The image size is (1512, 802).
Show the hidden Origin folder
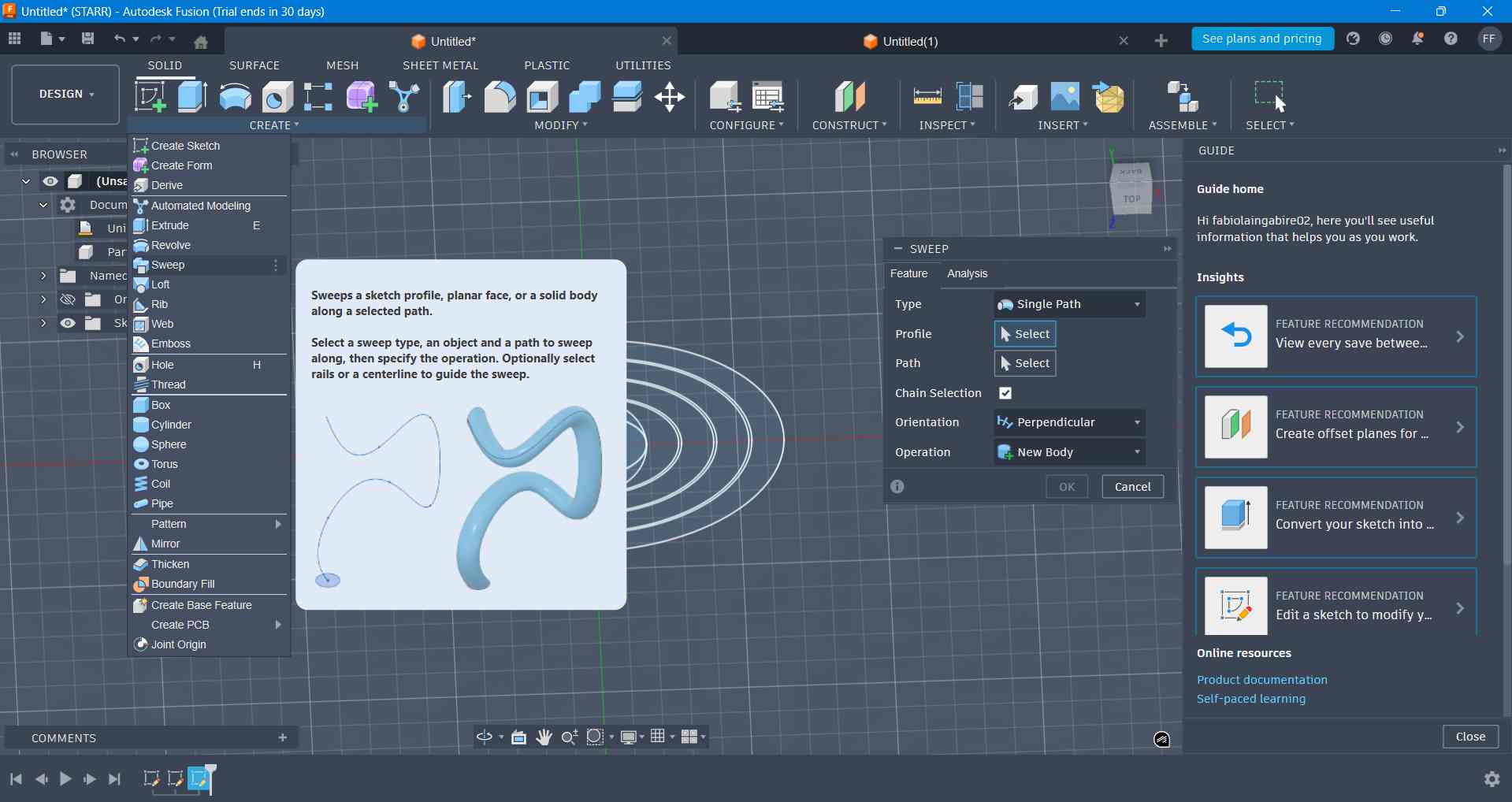(68, 299)
